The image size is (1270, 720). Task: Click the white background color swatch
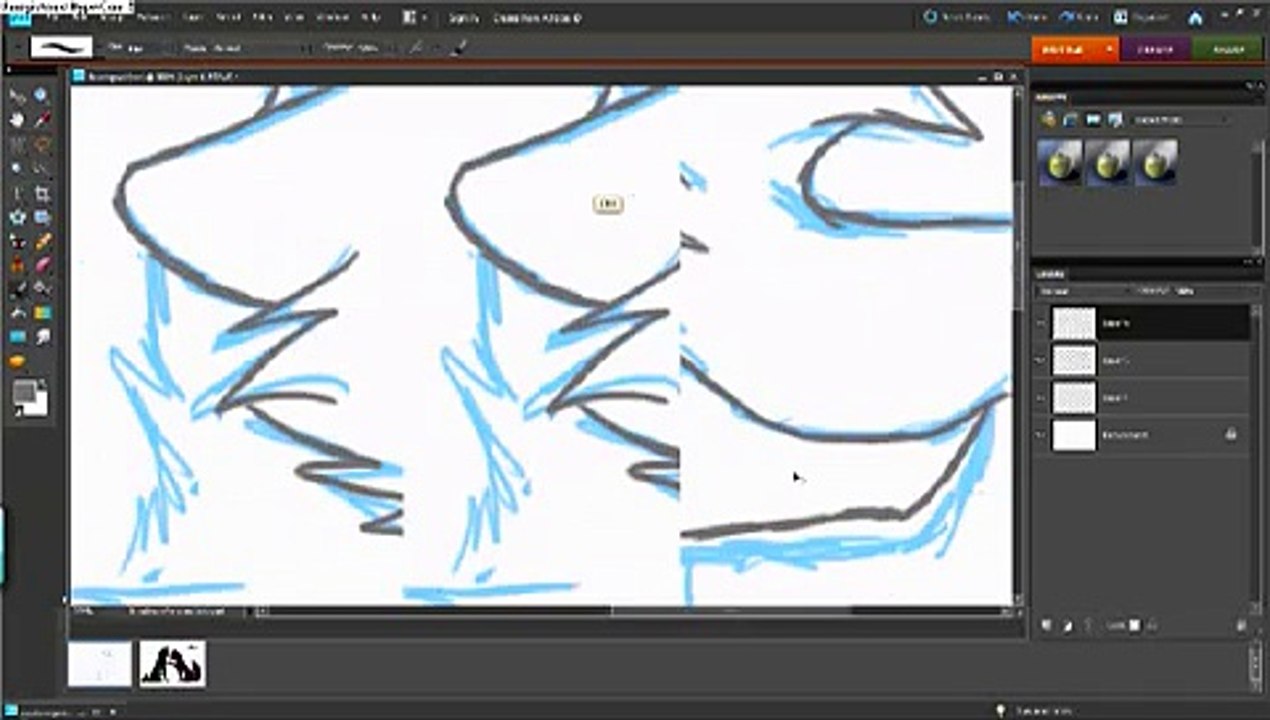pyautogui.click(x=39, y=405)
